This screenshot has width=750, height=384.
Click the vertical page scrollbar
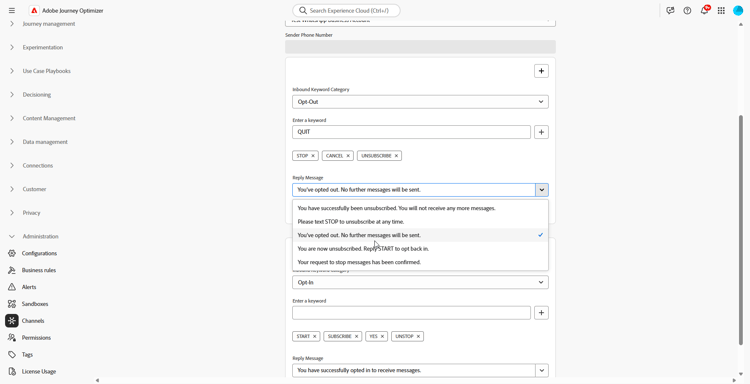741,230
